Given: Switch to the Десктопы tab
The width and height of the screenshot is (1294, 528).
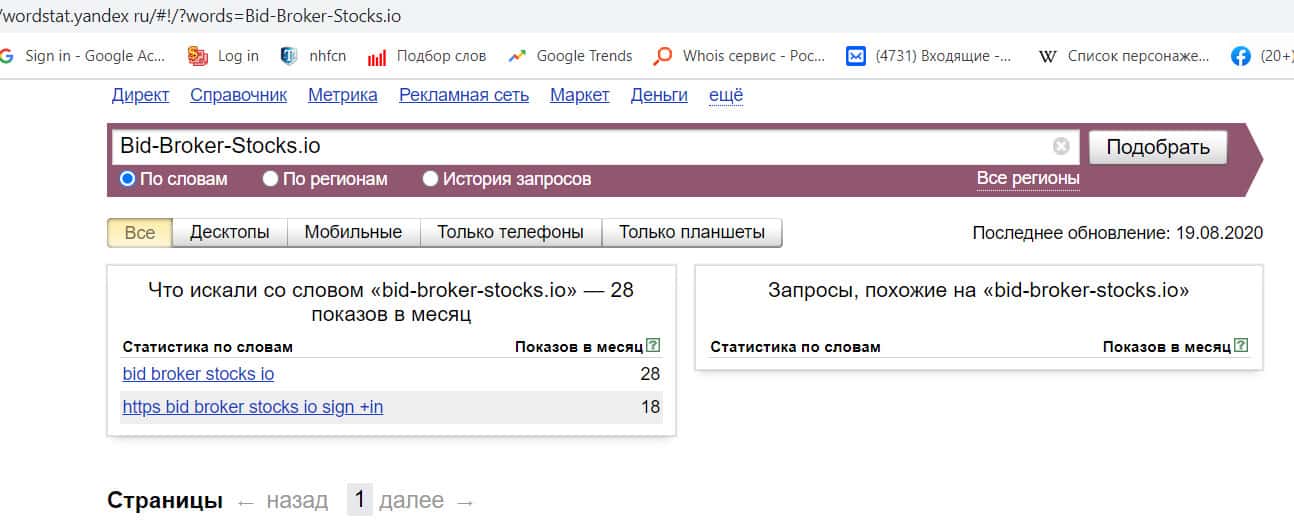Looking at the screenshot, I should click(x=230, y=232).
